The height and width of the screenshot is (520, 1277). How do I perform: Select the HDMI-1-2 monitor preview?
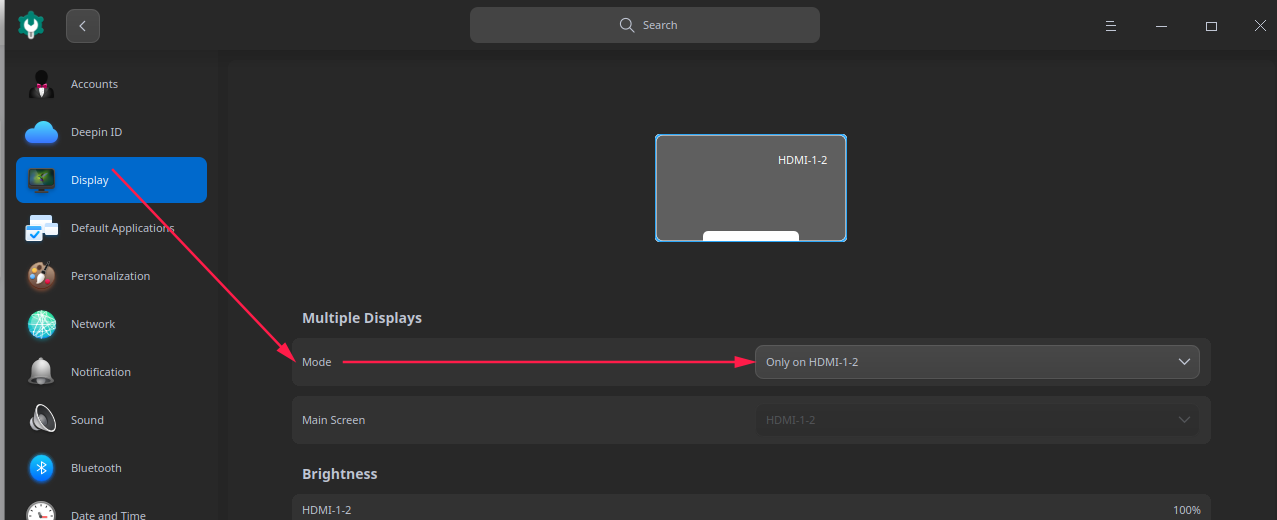751,188
